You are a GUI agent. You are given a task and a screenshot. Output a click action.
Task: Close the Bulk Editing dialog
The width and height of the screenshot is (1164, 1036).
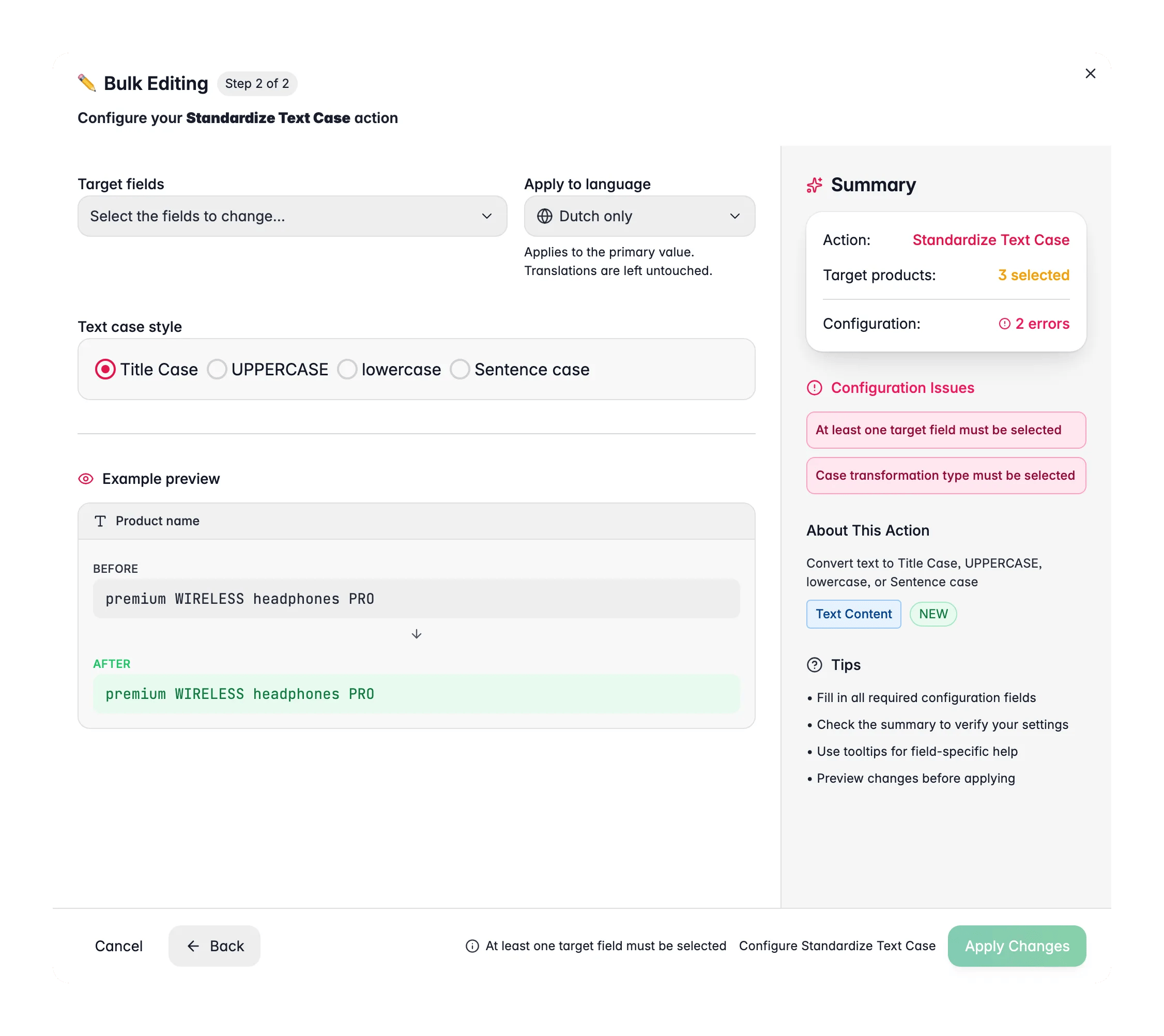pos(1090,73)
